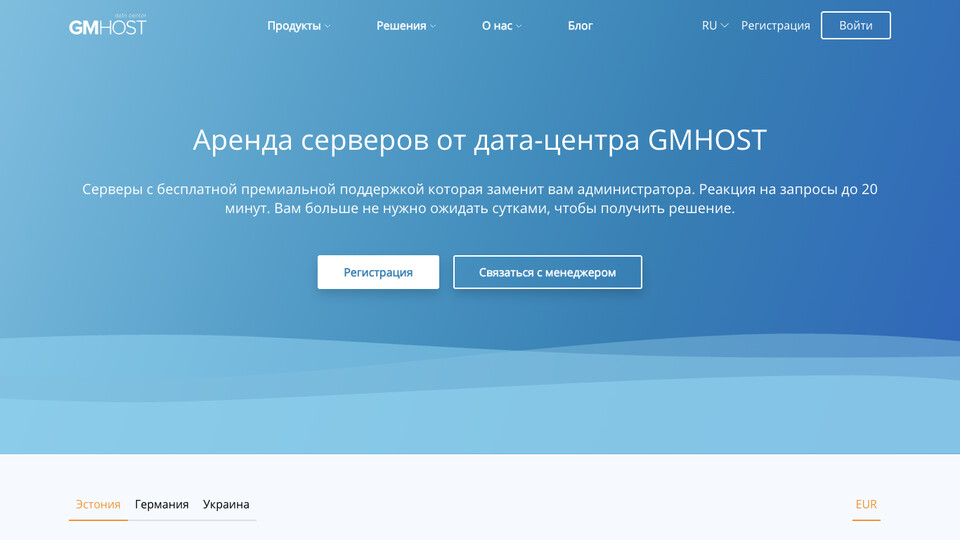Open the О нас dropdown
960x540 pixels.
[501, 26]
